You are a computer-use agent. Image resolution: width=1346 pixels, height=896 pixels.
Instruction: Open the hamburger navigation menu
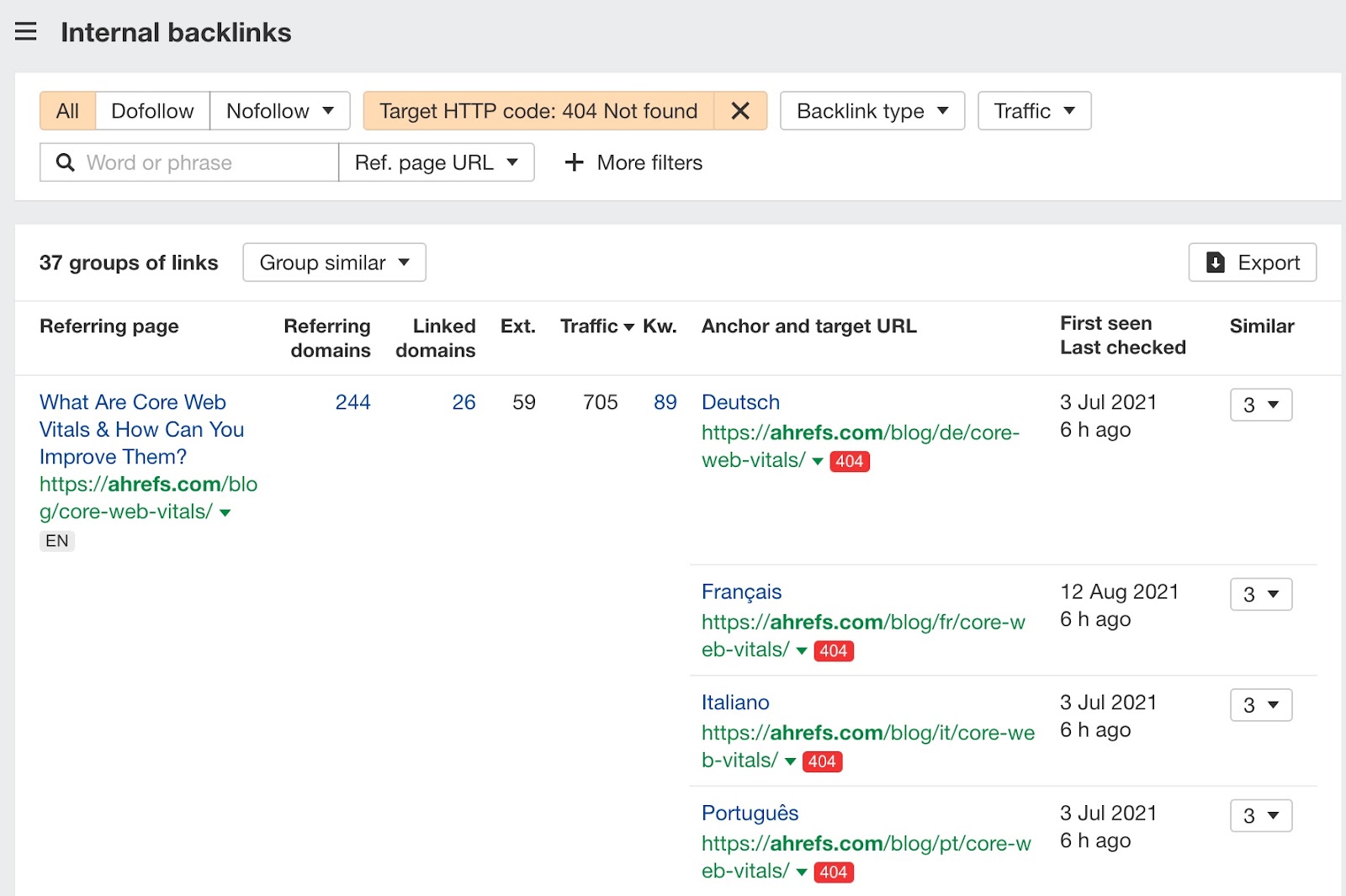tap(26, 31)
